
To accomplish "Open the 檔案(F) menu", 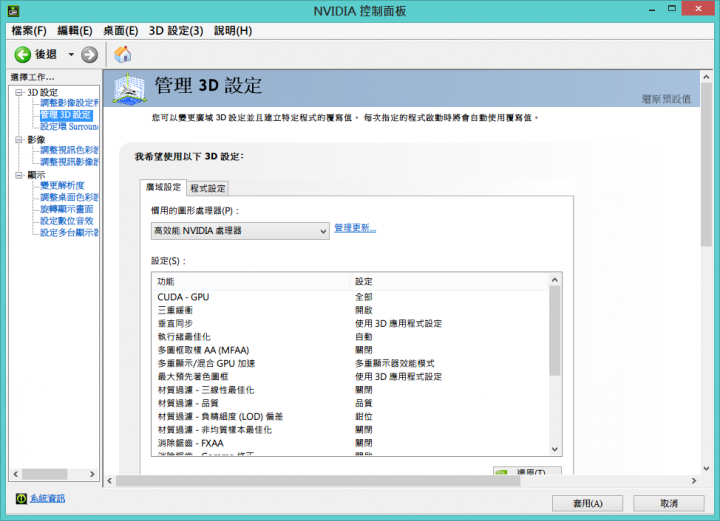I will click(29, 31).
